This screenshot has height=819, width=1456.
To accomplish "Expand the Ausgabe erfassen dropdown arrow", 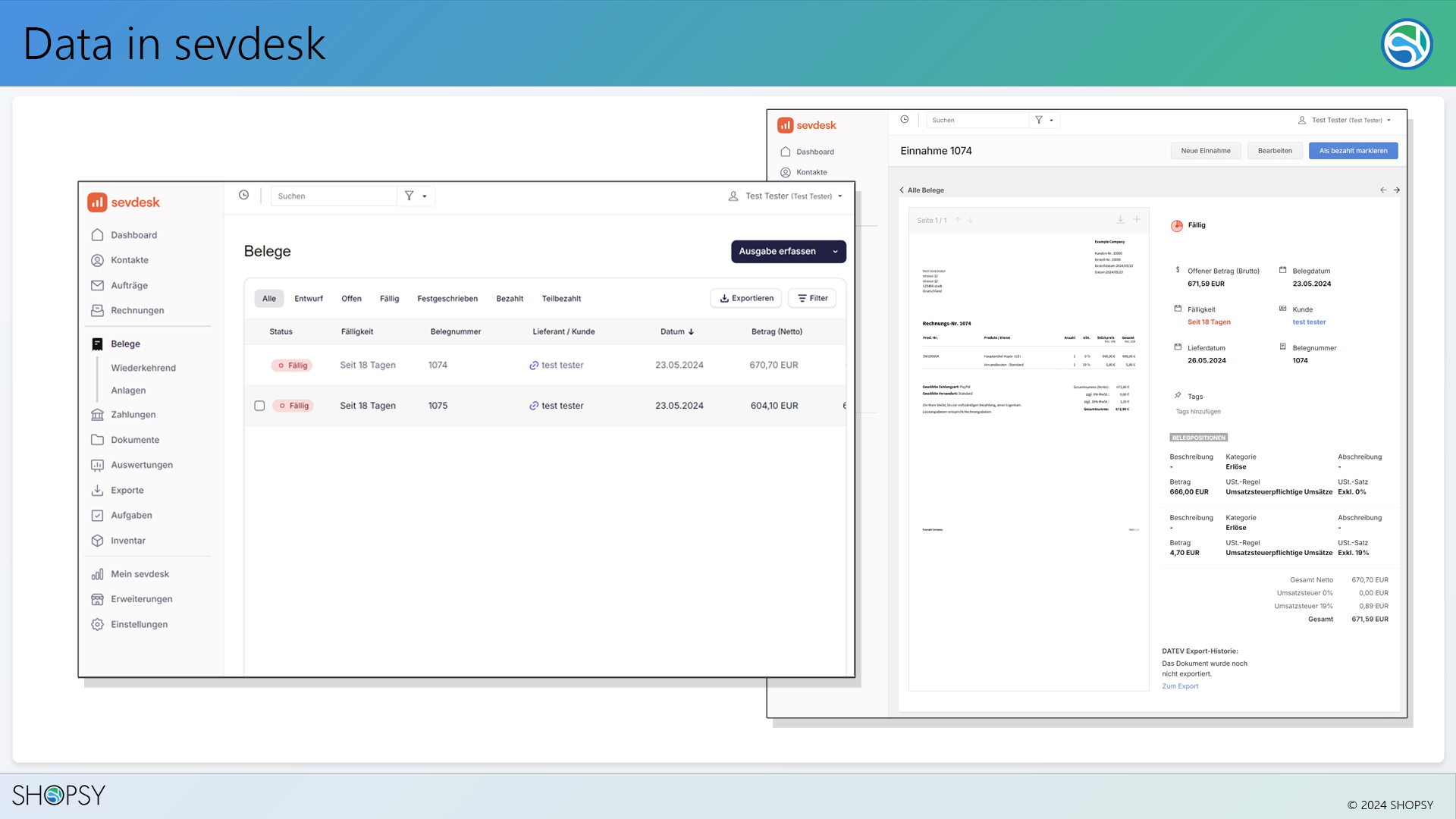I will click(835, 252).
